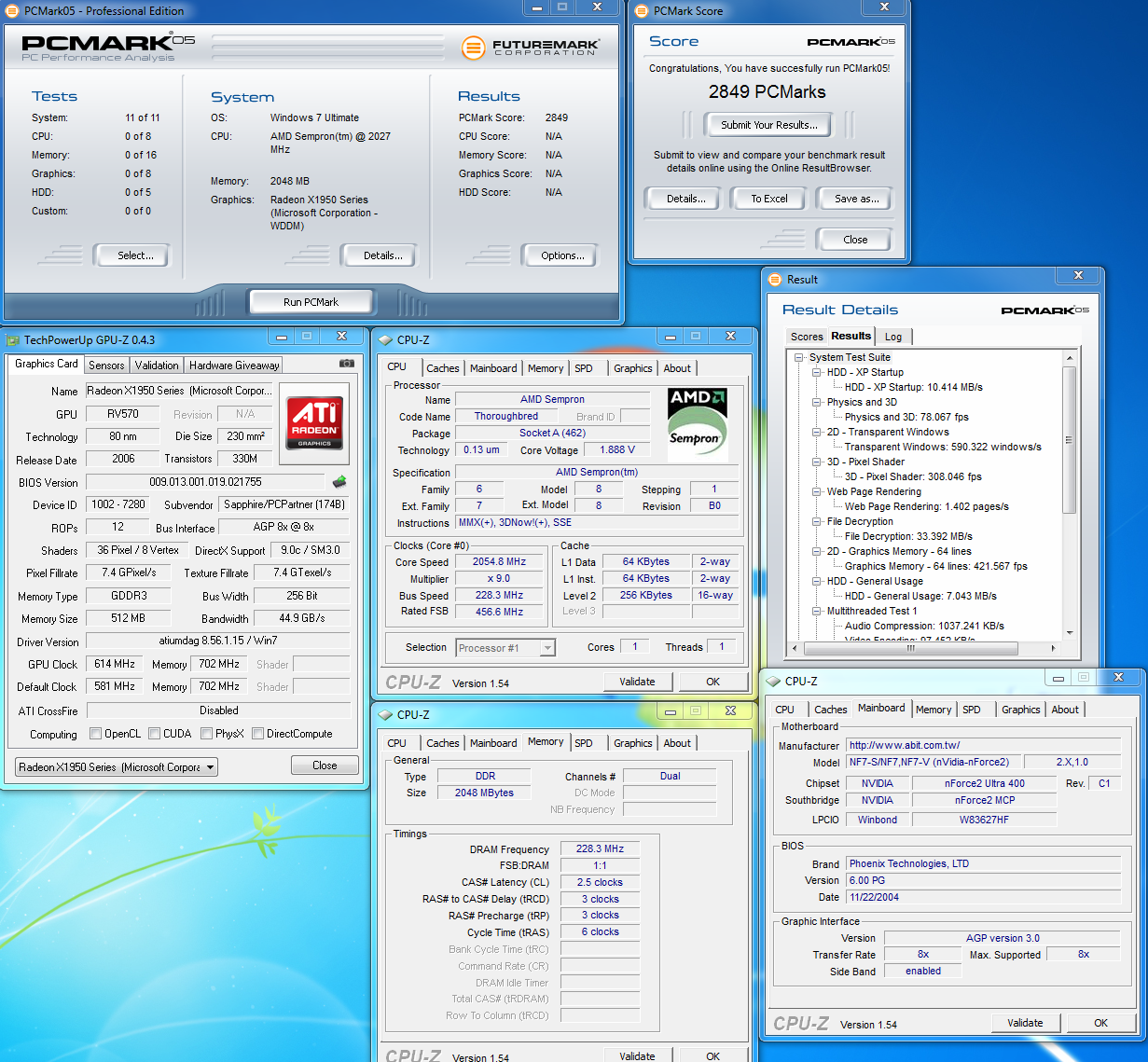Click Validate in the CPU-Z CPU window
Image resolution: width=1148 pixels, height=1062 pixels.
pyautogui.click(x=637, y=682)
